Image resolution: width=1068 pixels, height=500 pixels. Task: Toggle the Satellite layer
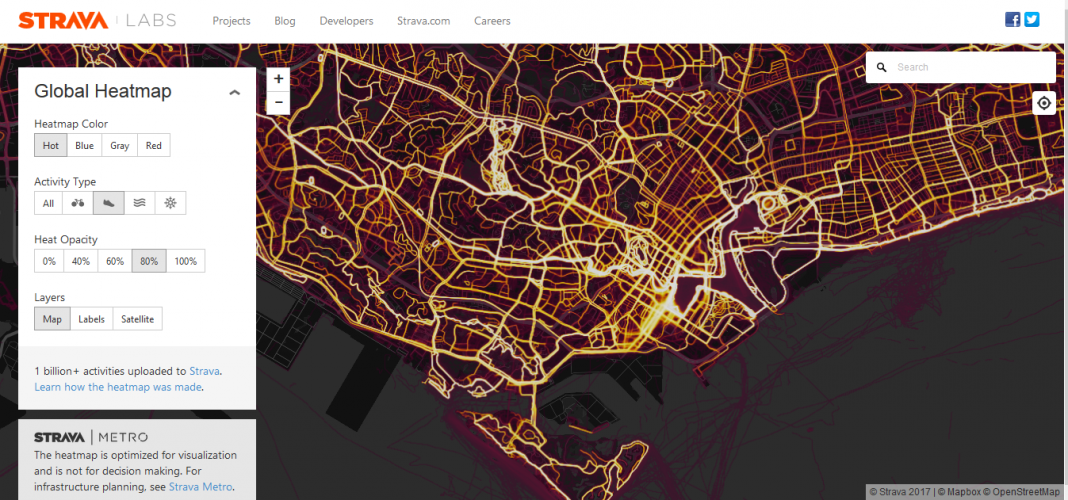click(138, 319)
